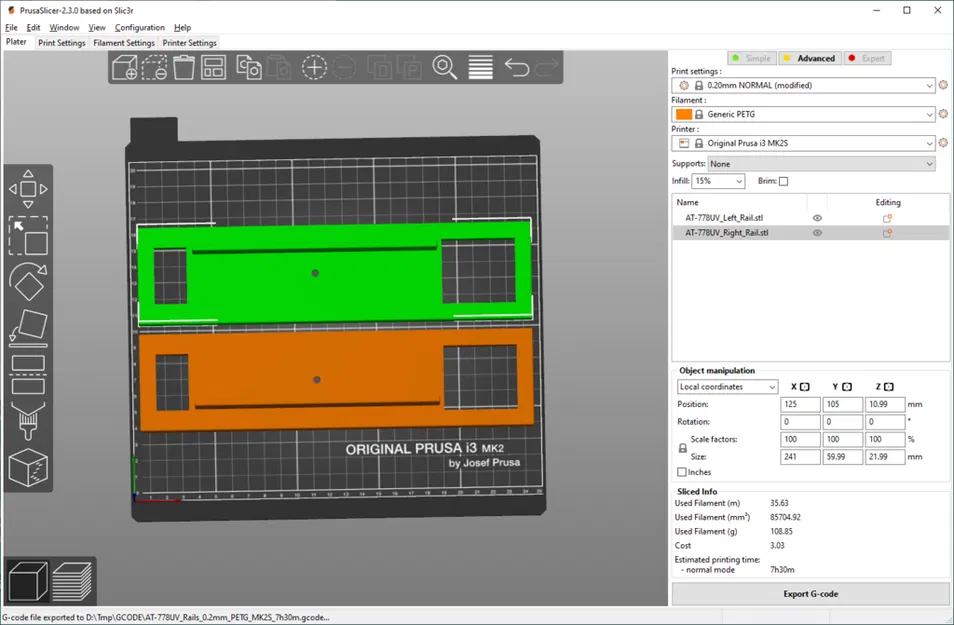Click the Export G-code button
954x625 pixels.
pos(810,594)
